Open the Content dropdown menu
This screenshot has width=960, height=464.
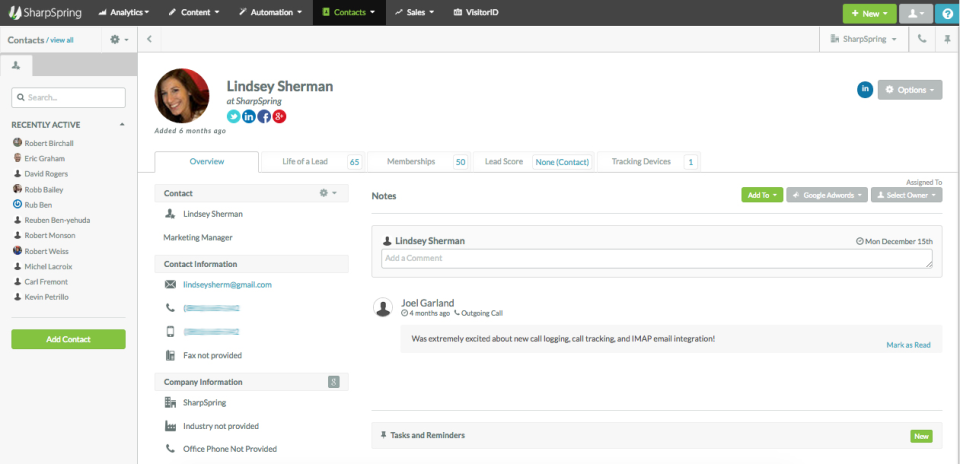coord(194,12)
